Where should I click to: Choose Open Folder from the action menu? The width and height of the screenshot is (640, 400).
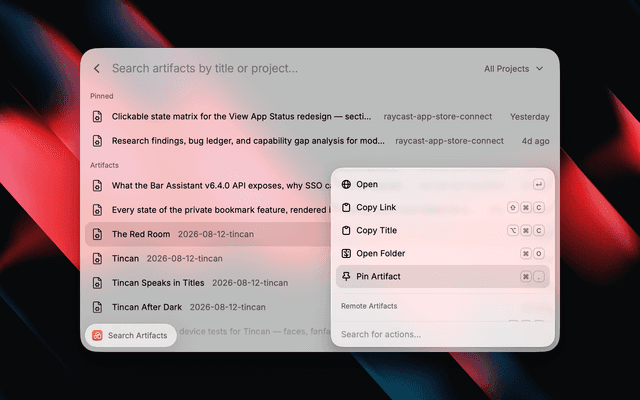click(x=442, y=253)
